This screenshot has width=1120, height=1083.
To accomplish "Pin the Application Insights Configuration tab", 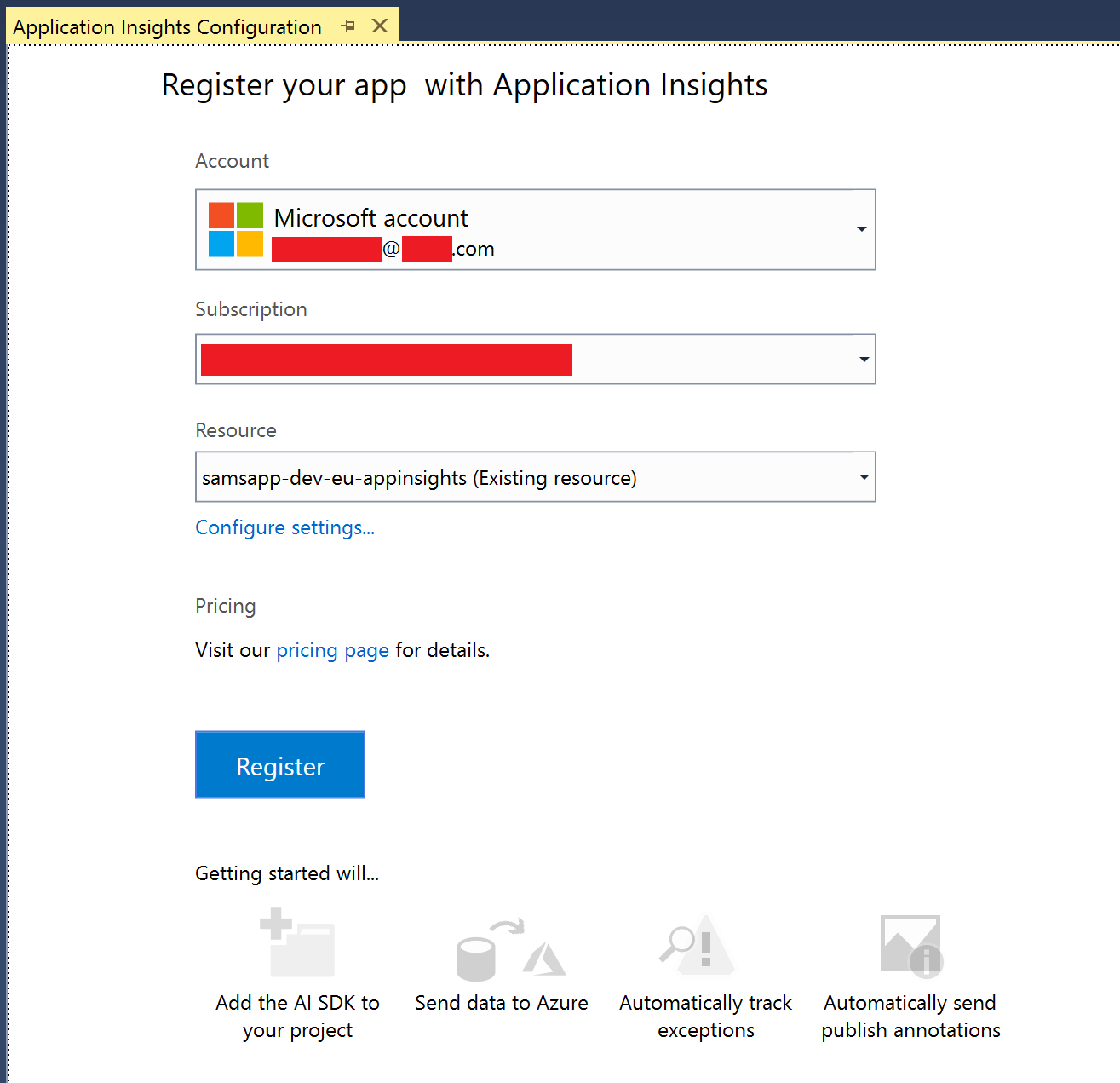I will [x=347, y=26].
